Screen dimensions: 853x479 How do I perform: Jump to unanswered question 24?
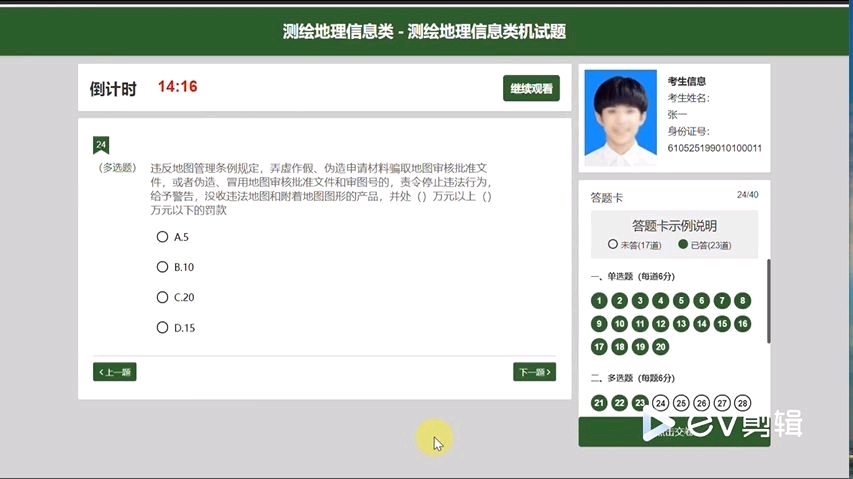click(x=661, y=403)
